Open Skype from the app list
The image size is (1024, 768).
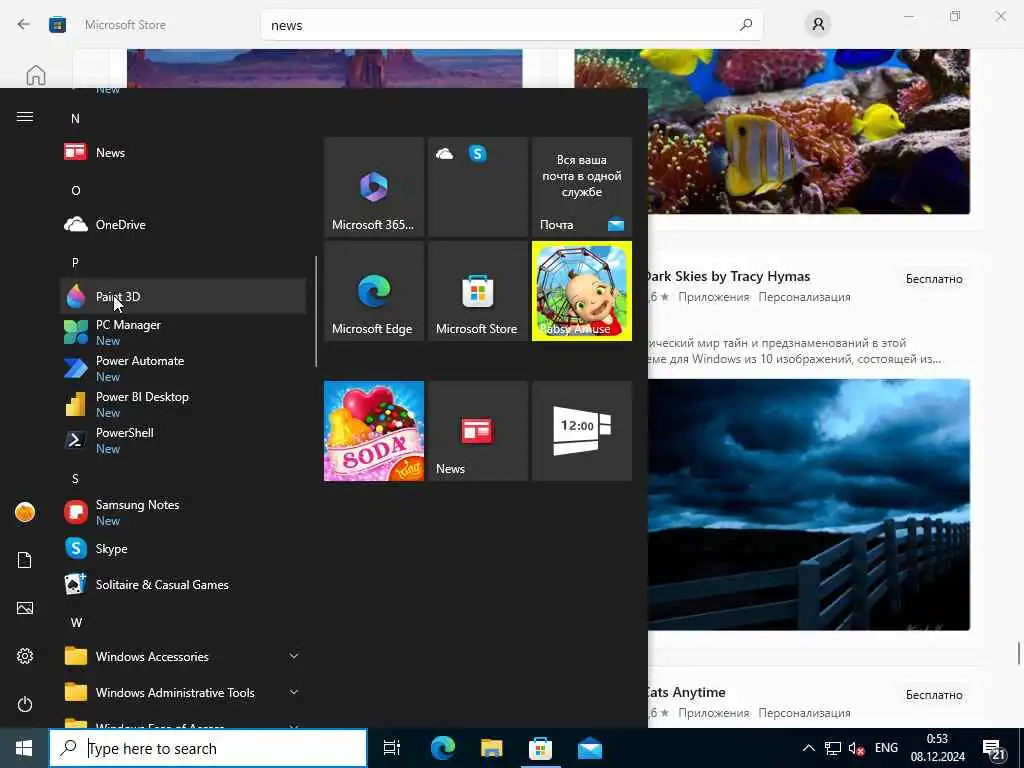pos(183,549)
